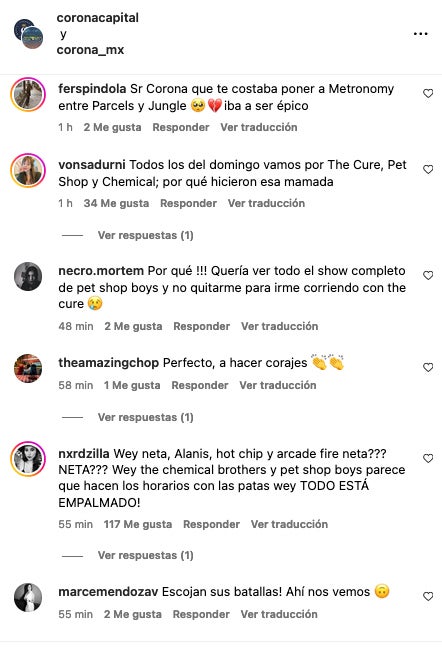Tap the heart on marcemendozav's comment

428,596
